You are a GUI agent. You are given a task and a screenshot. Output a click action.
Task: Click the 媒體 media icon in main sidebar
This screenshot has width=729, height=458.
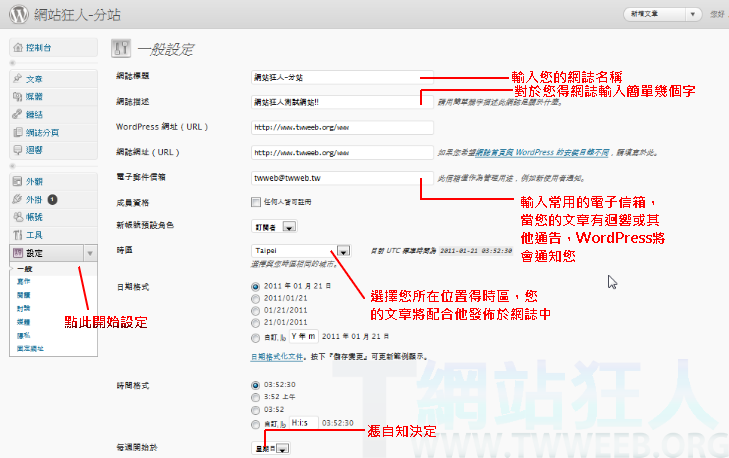(x=18, y=96)
